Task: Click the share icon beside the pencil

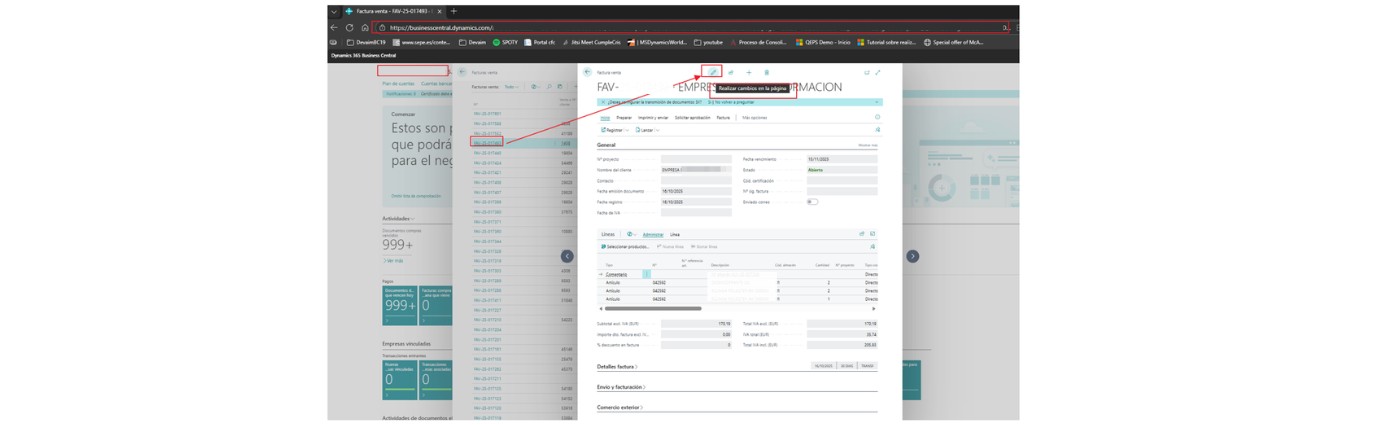Action: (731, 72)
